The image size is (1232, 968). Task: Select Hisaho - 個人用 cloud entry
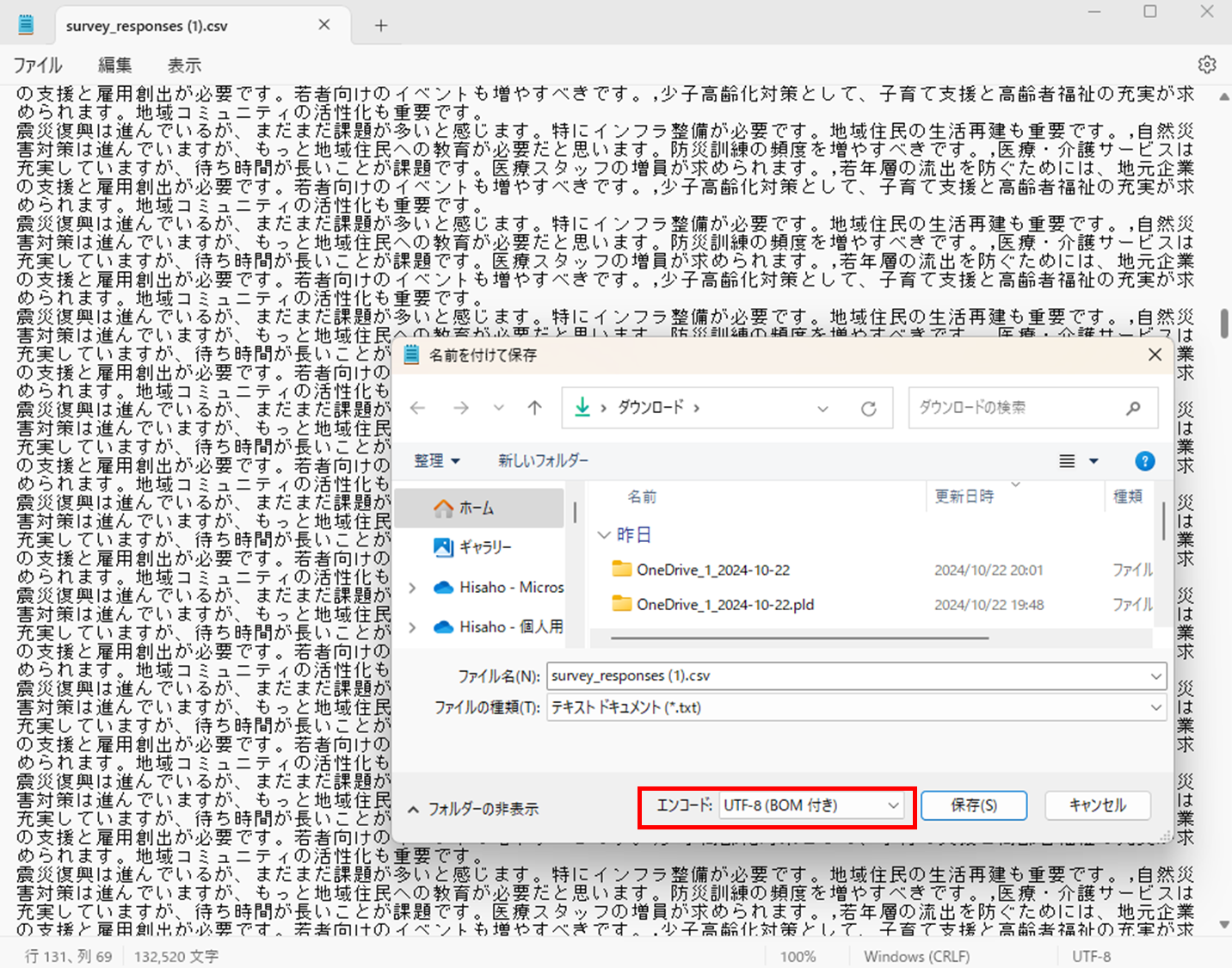(x=499, y=627)
